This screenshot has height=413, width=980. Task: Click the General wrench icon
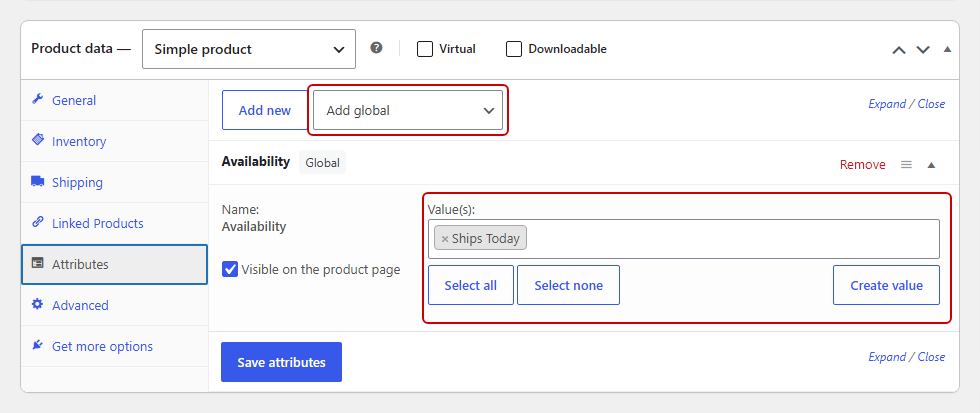[38, 99]
